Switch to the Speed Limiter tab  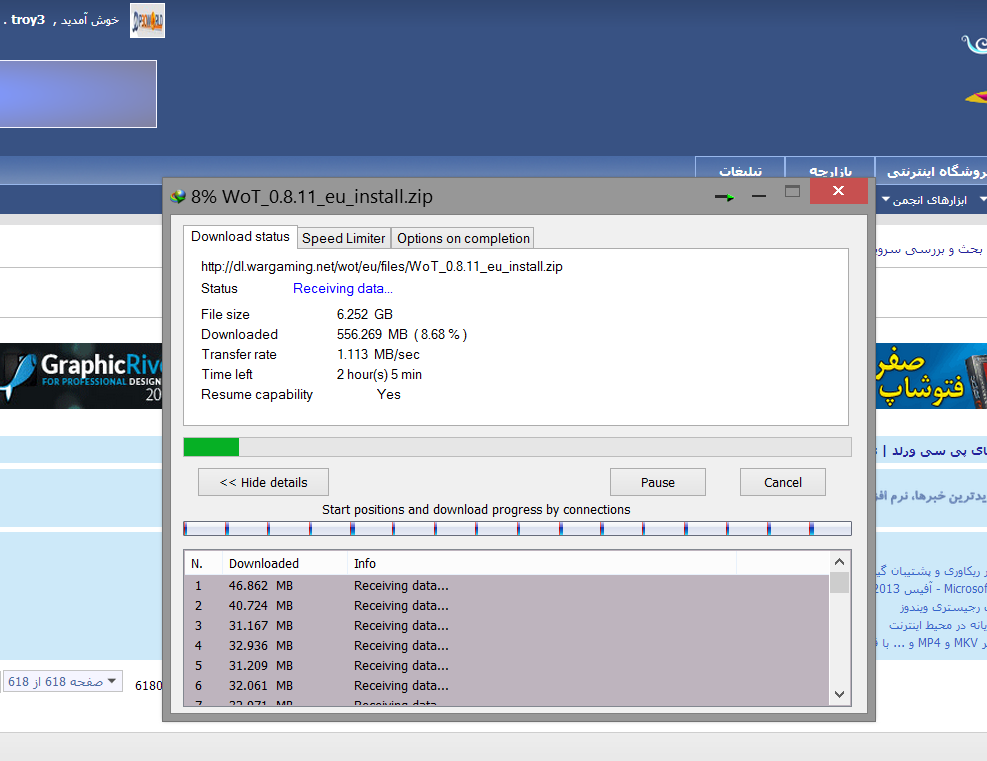(x=343, y=238)
